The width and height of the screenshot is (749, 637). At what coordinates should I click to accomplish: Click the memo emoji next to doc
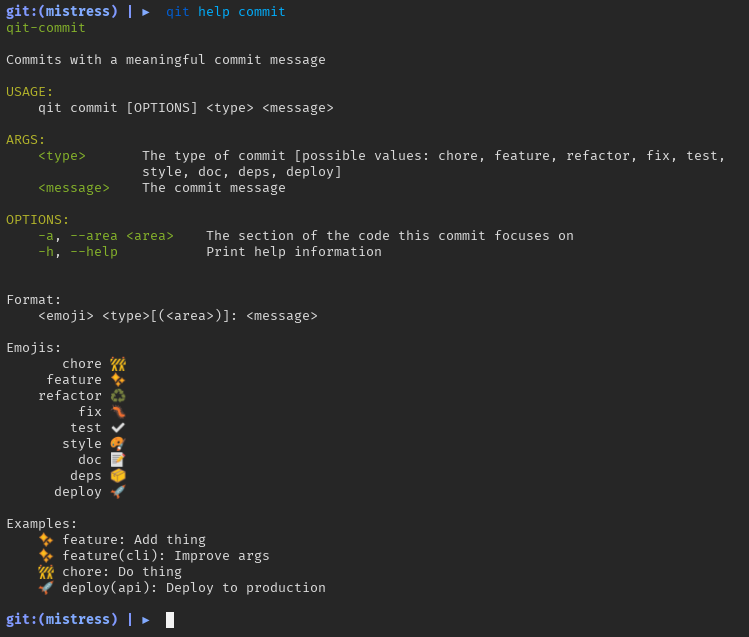118,460
